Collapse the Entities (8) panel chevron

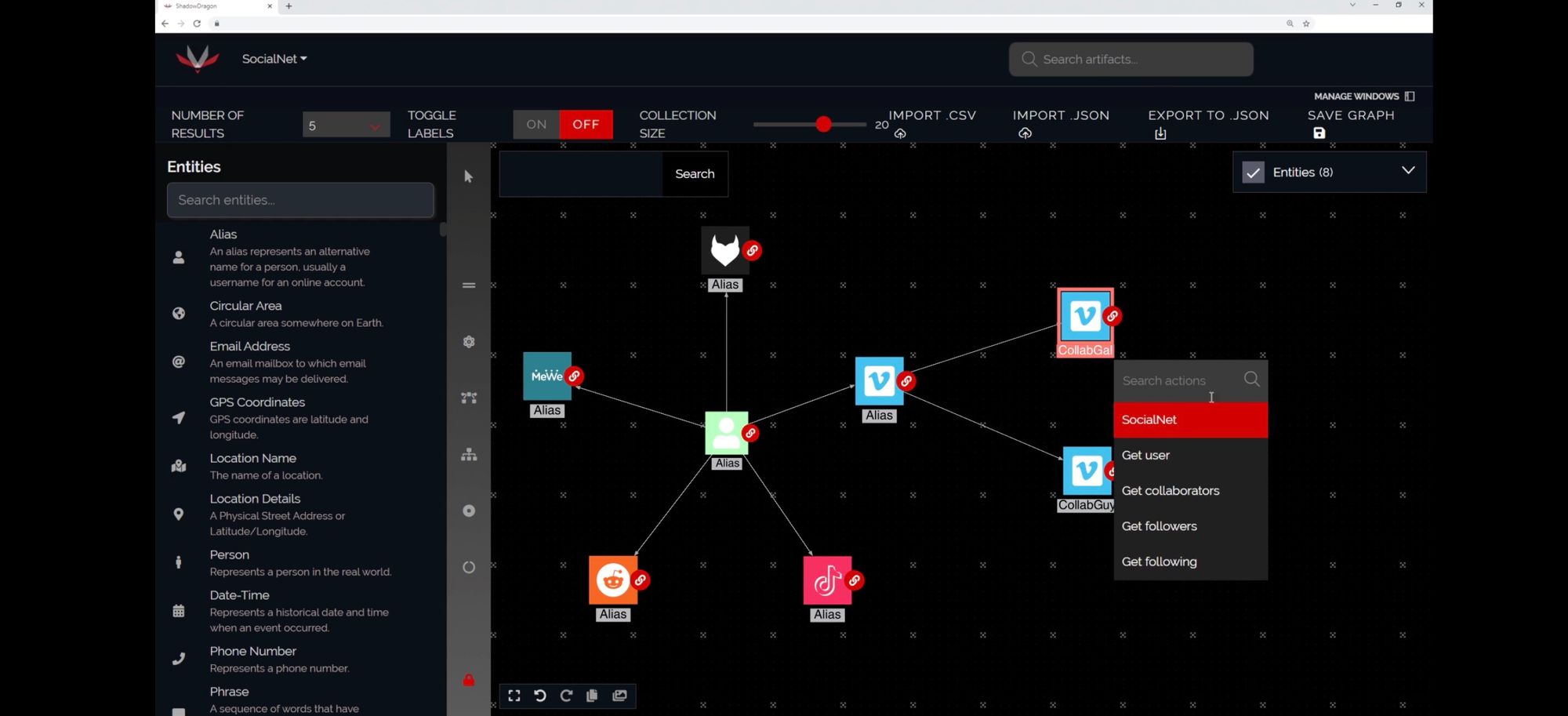click(x=1408, y=171)
